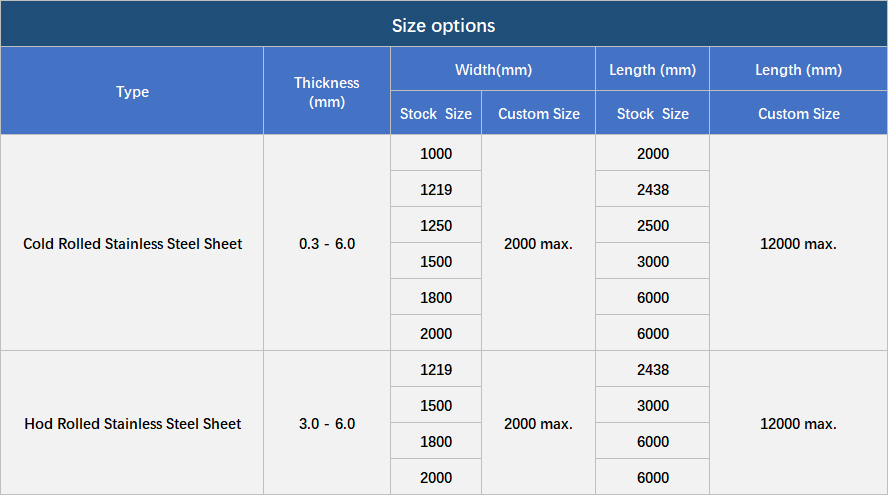Select "2000 max." custom width for Hod Rolled

tap(538, 424)
